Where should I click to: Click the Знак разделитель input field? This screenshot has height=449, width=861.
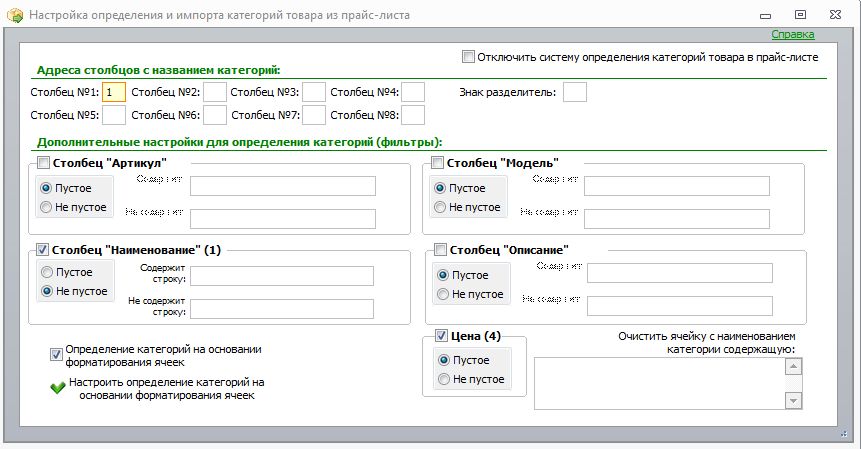[575, 92]
